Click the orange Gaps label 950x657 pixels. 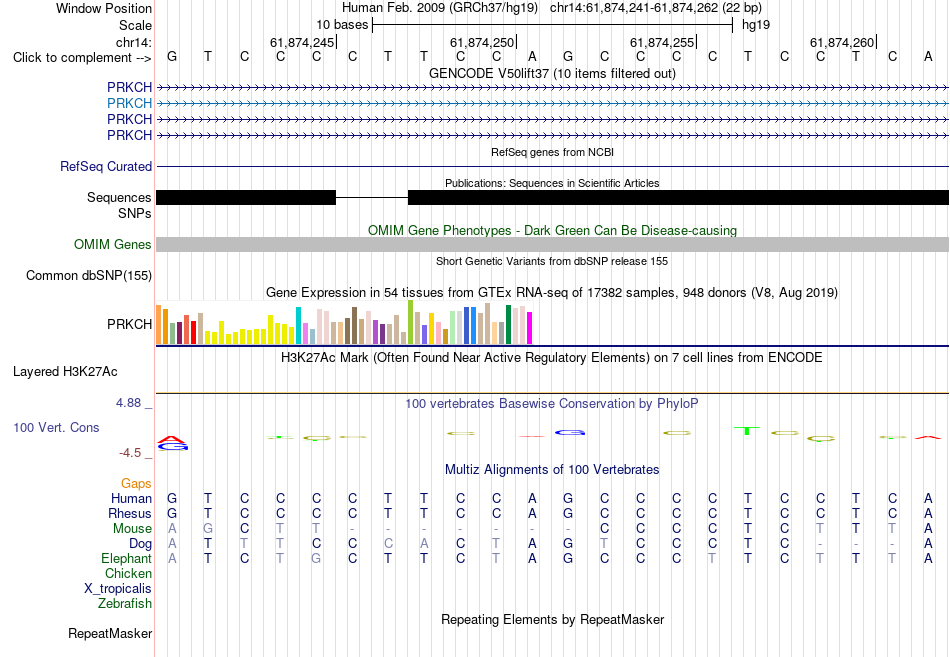[136, 483]
